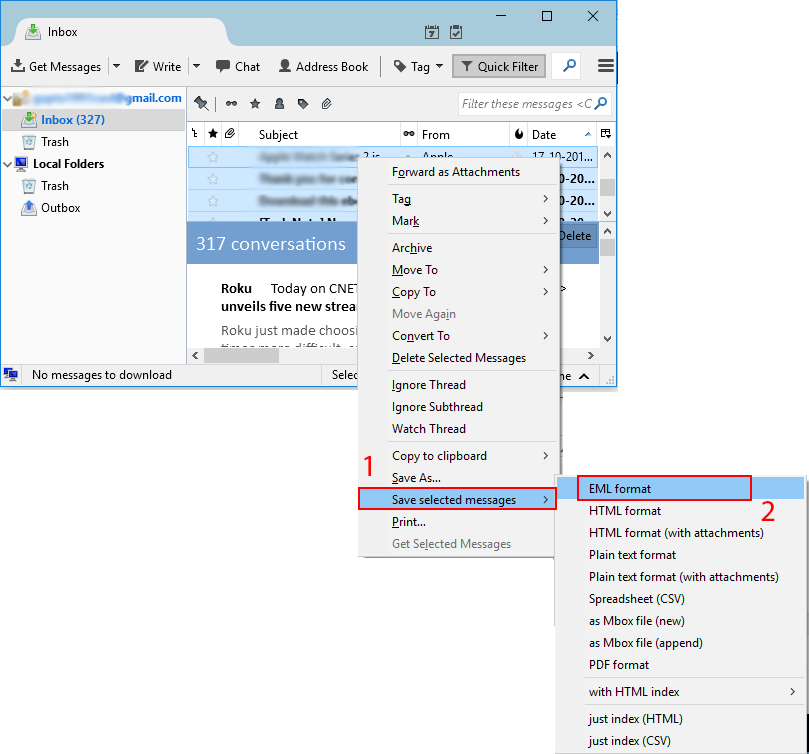809x754 pixels.
Task: Toggle the pin filter (keep filters applied)
Action: (x=201, y=103)
